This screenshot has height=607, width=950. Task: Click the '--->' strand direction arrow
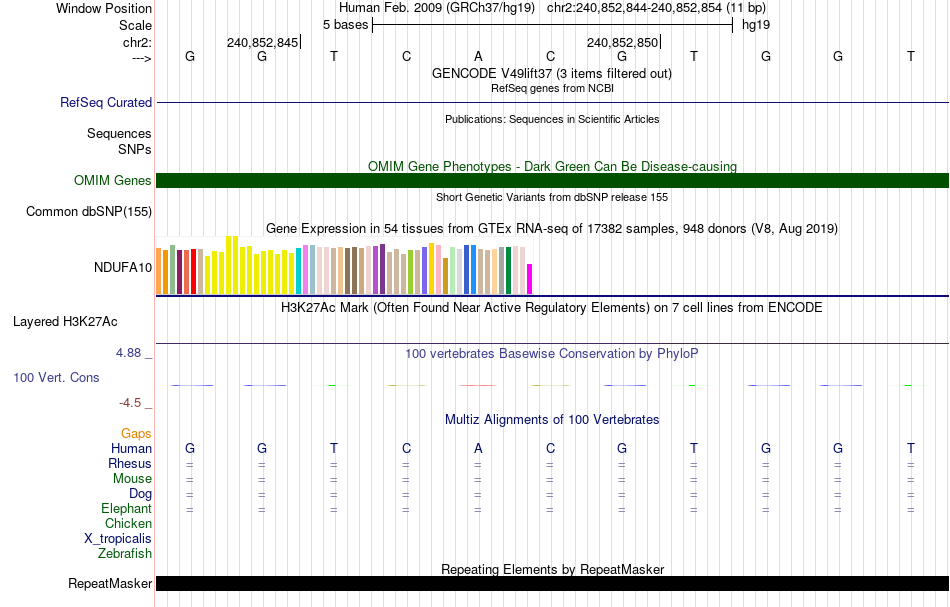click(142, 59)
